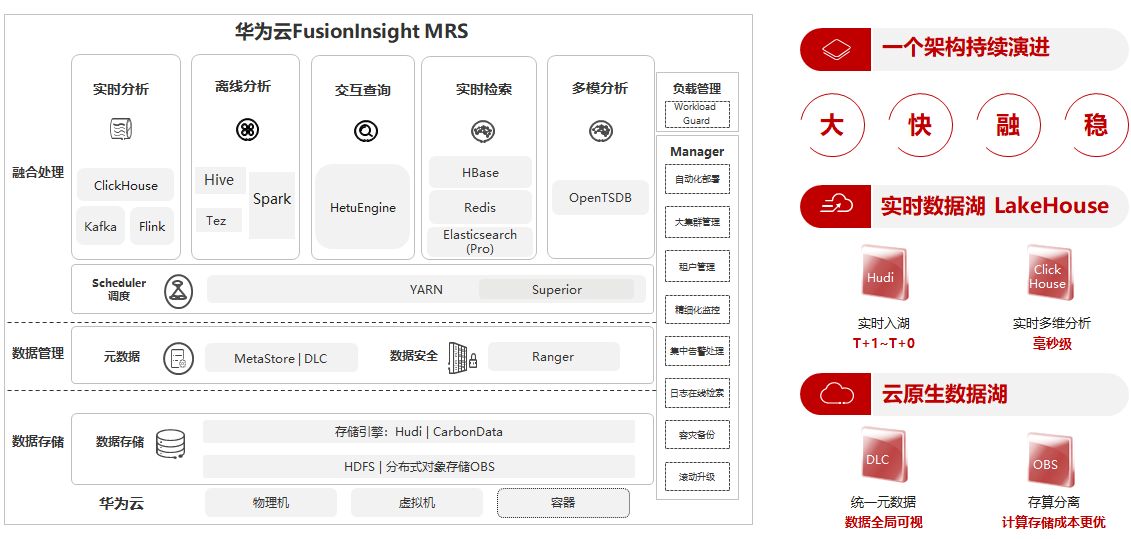Click the 租户管理 Manager box
The height and width of the screenshot is (539, 1131).
pyautogui.click(x=697, y=266)
